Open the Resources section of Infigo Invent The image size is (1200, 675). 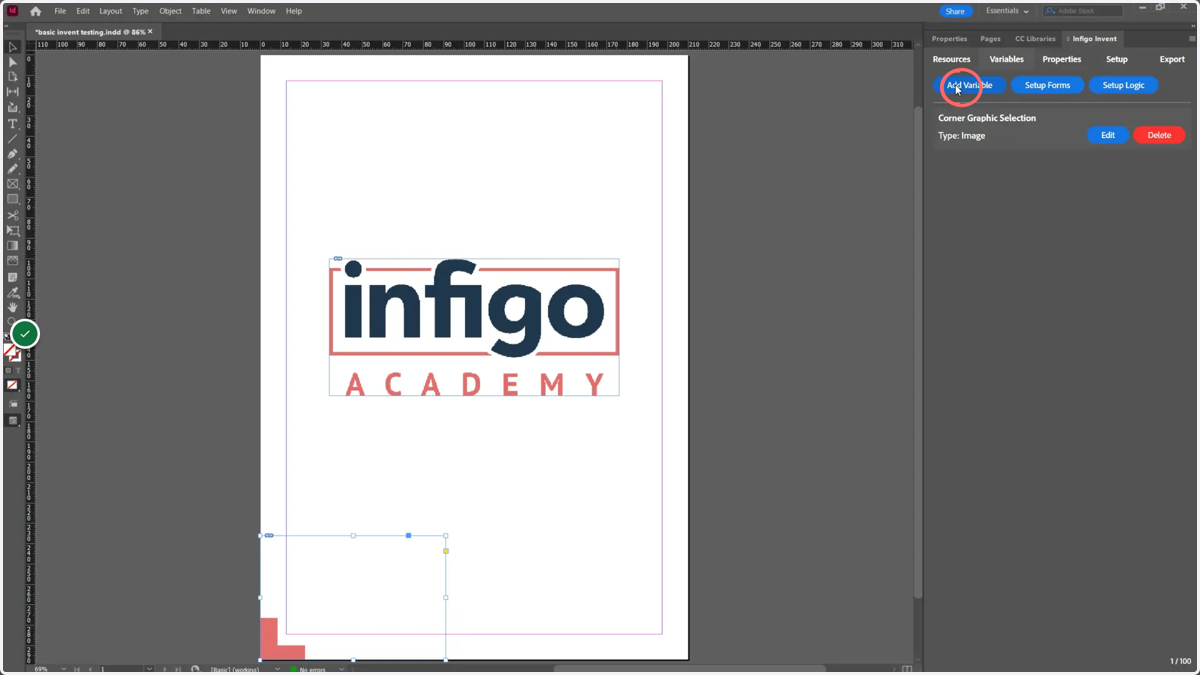pyautogui.click(x=952, y=59)
